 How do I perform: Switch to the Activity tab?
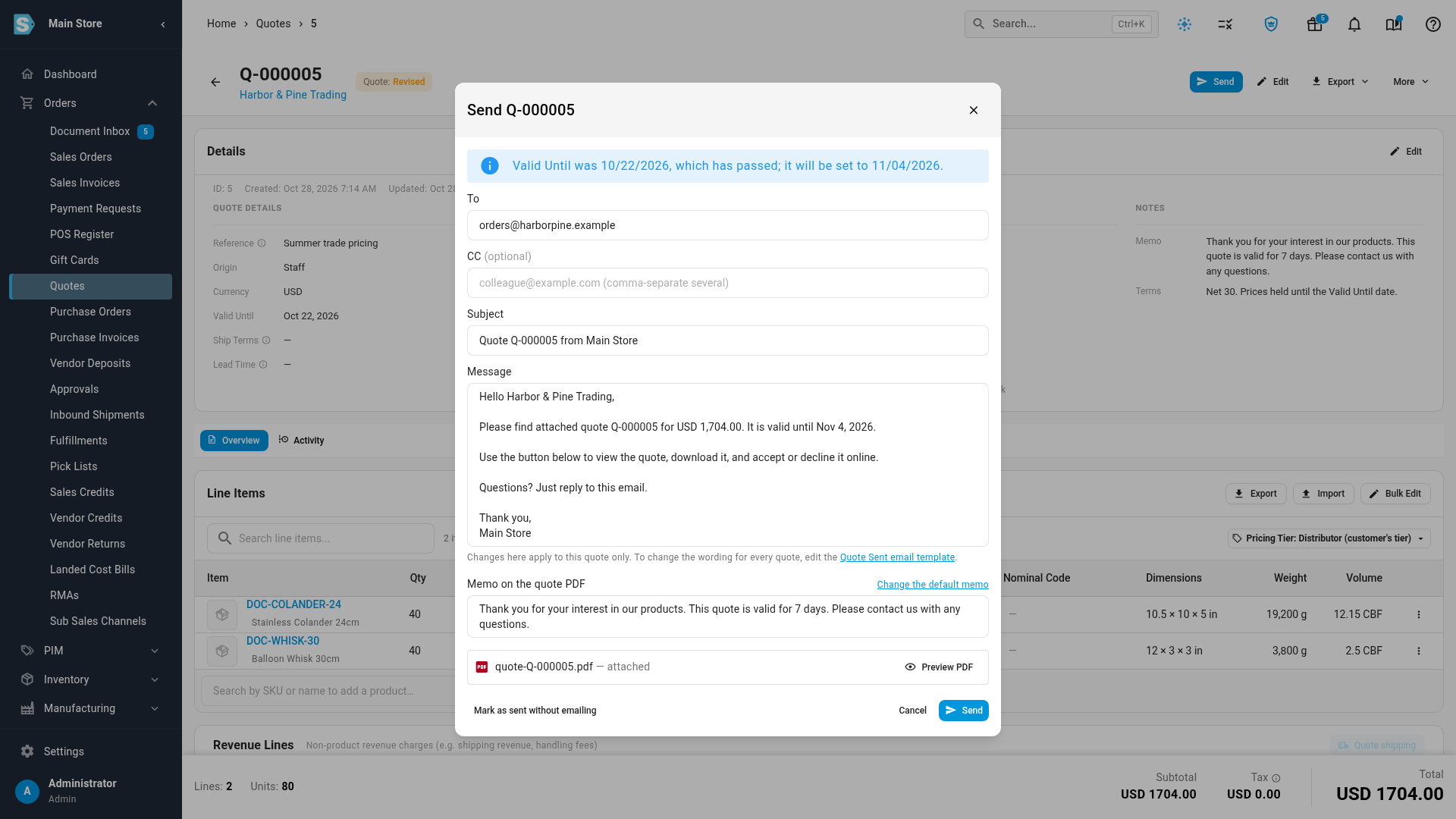tap(301, 441)
